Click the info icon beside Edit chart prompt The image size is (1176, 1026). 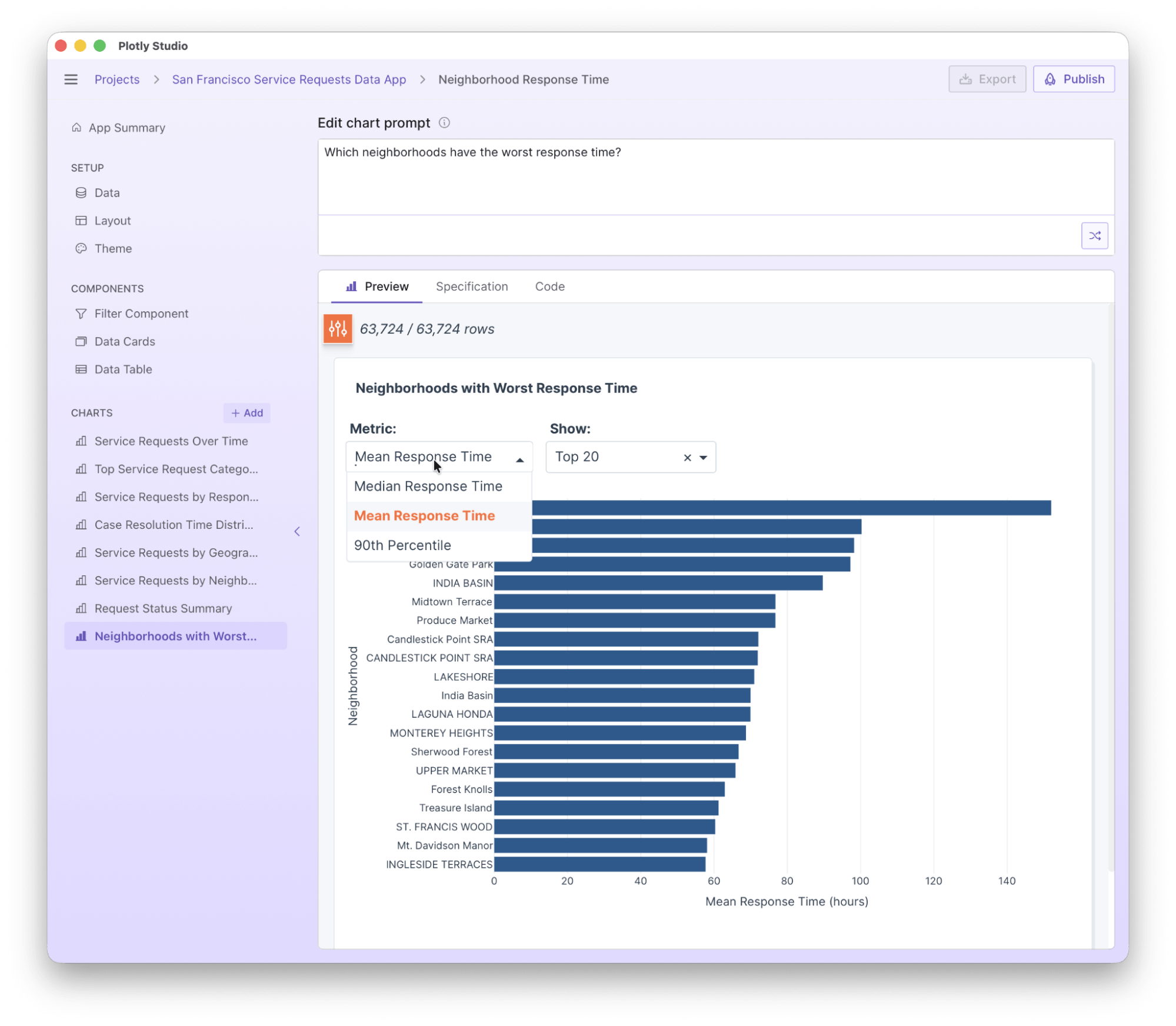pyautogui.click(x=445, y=122)
